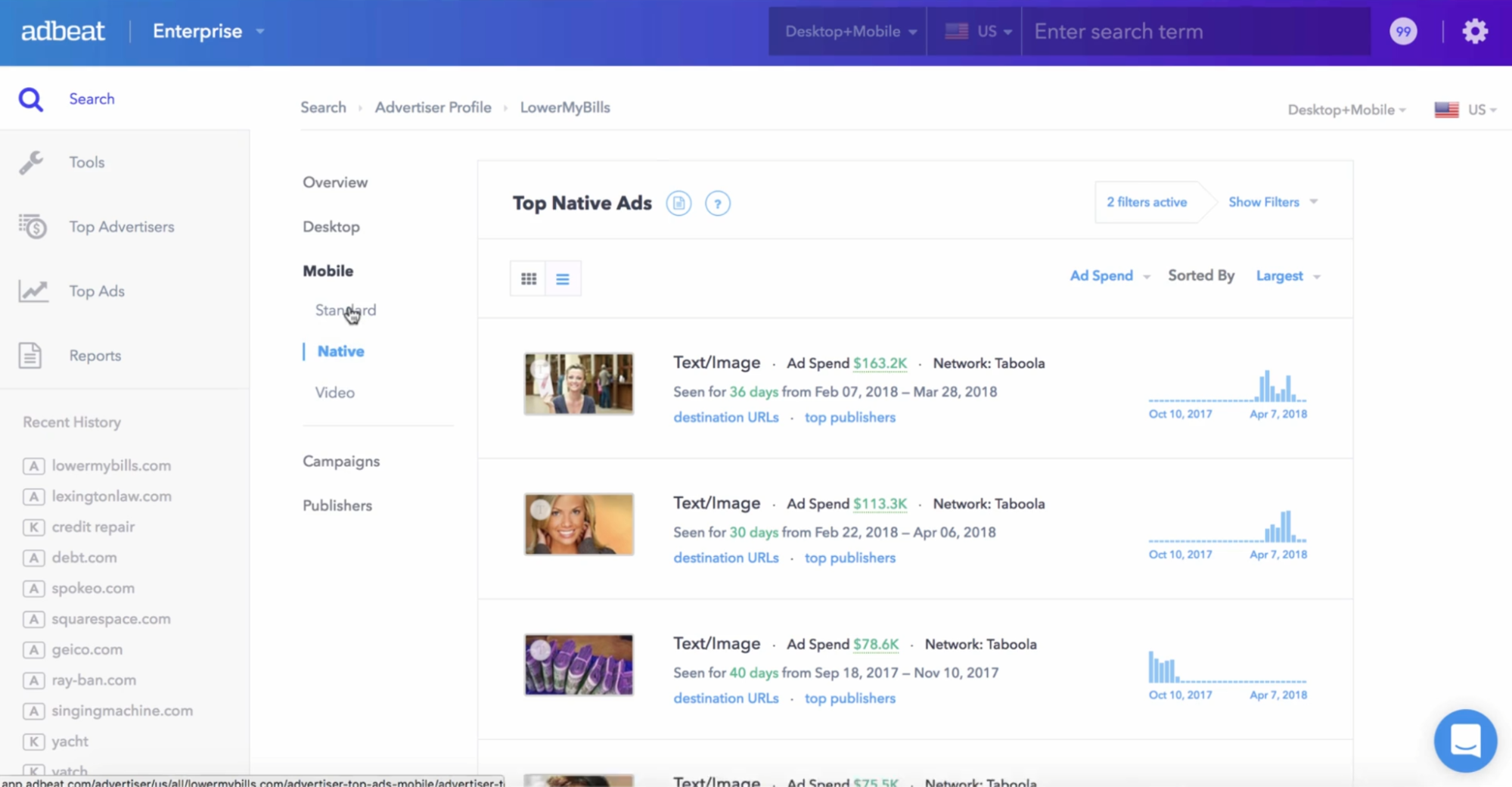Open the chat support bubble
Viewport: 1512px width, 787px height.
tap(1465, 740)
